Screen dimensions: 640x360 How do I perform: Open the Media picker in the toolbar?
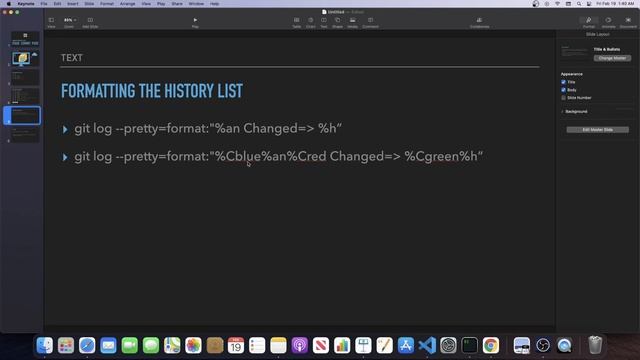(x=353, y=22)
